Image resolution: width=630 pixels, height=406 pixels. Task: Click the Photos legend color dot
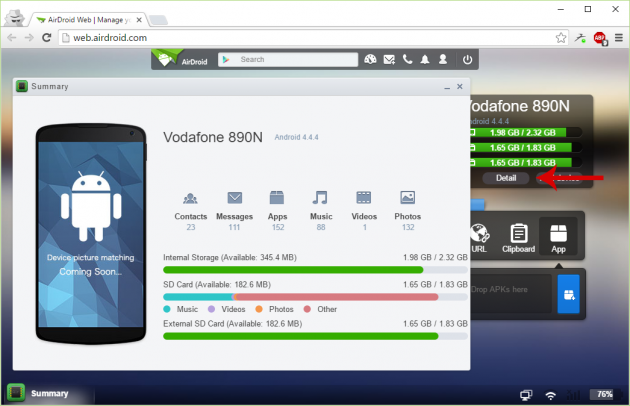tap(259, 309)
